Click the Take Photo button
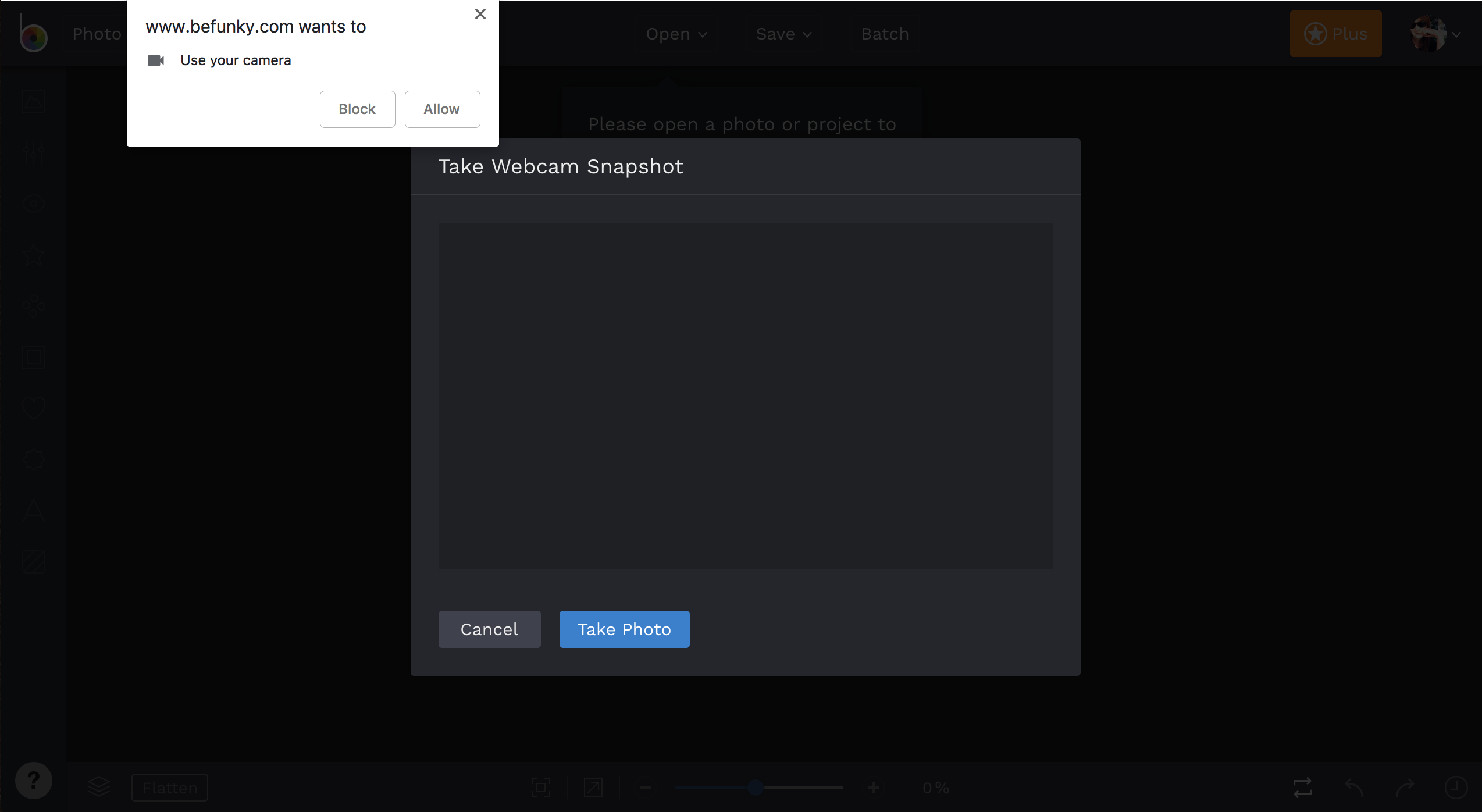The width and height of the screenshot is (1482, 812). (624, 629)
